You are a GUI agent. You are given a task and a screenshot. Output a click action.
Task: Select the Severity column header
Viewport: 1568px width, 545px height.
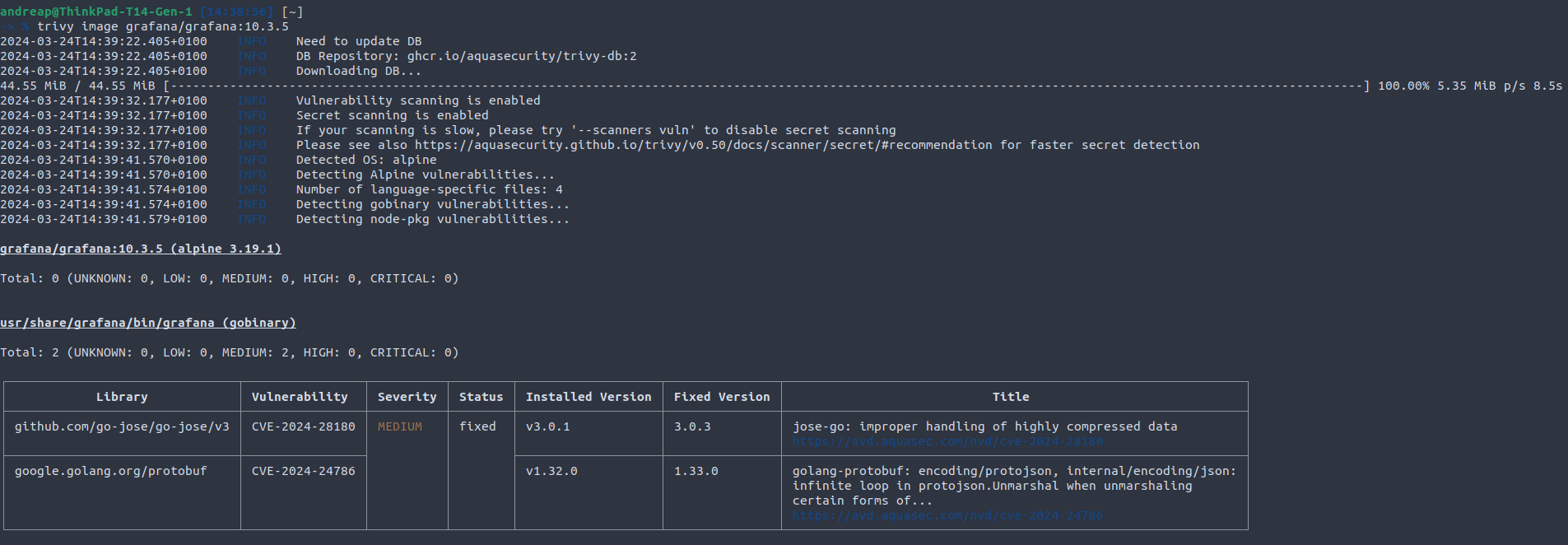pyautogui.click(x=407, y=397)
